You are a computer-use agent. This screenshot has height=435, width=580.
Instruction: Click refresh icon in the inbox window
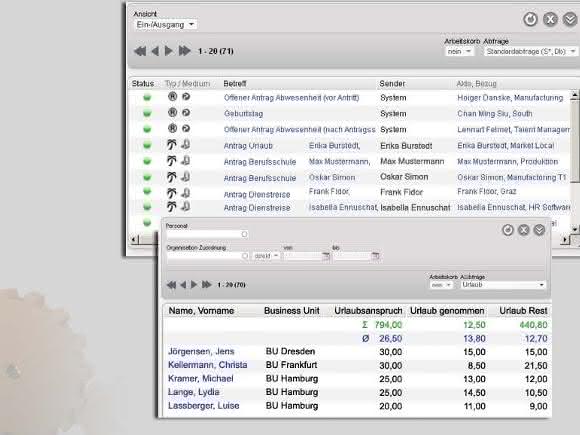point(530,19)
